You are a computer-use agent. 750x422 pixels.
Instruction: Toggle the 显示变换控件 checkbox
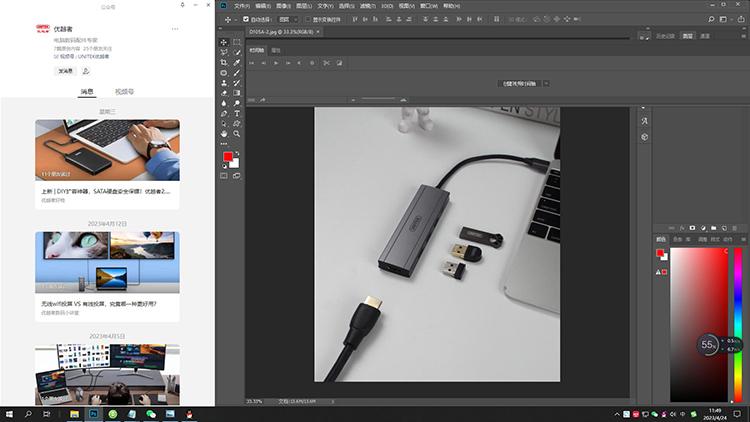pos(307,19)
